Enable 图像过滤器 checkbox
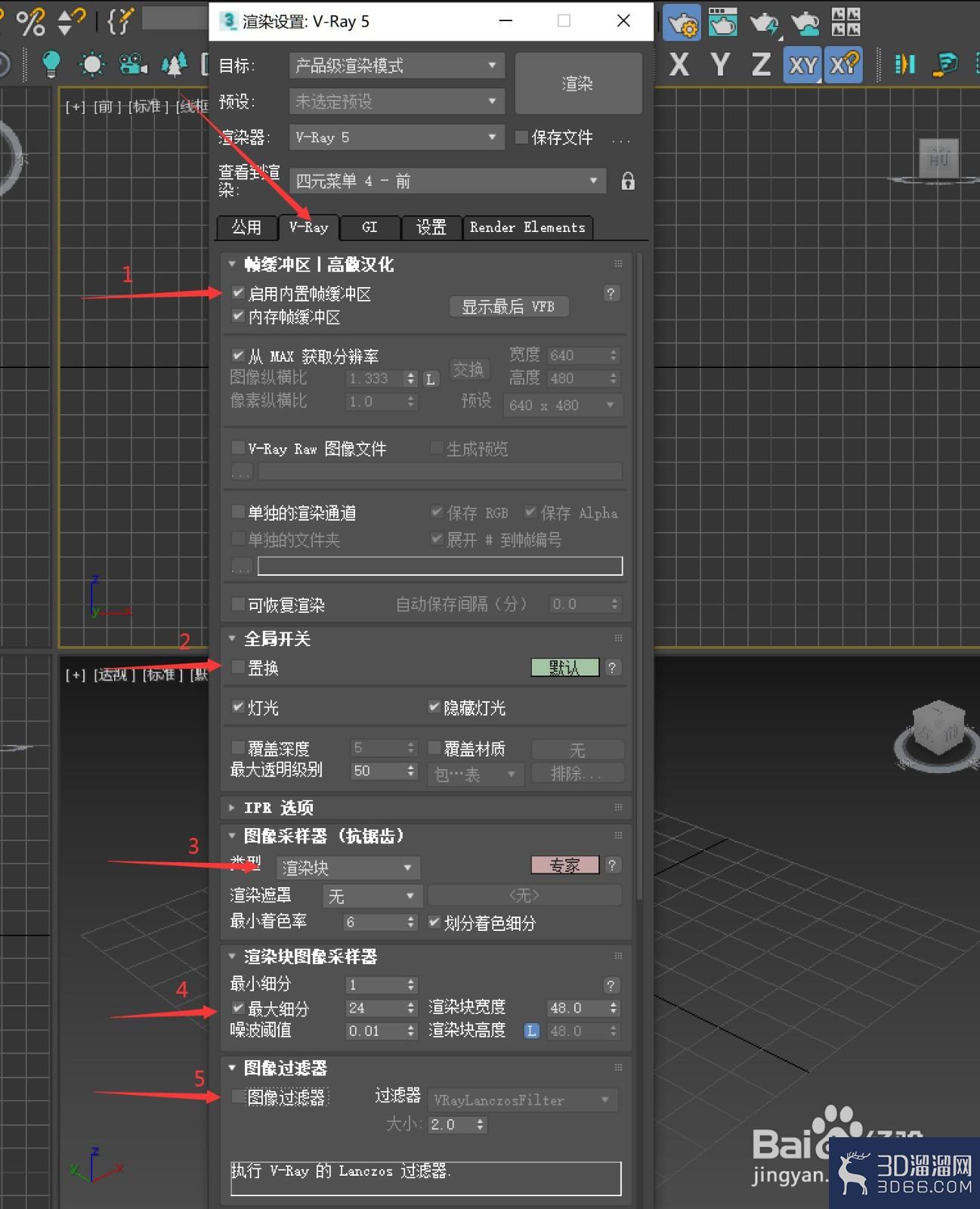Screen dimensions: 980x1209 click(238, 1096)
